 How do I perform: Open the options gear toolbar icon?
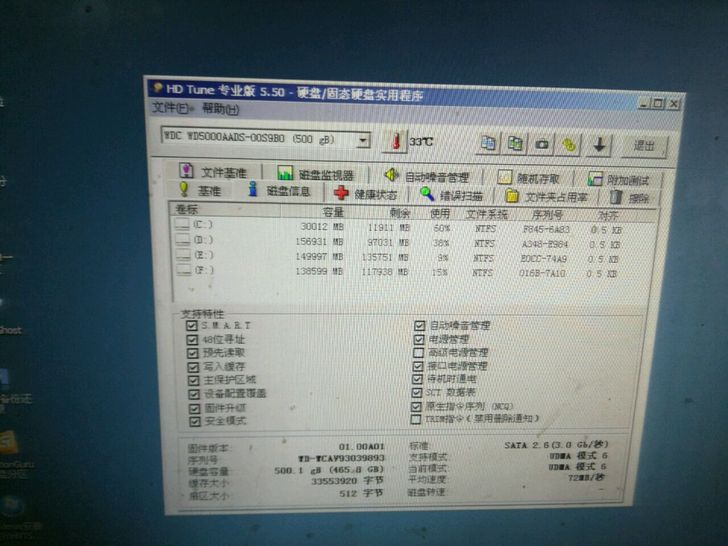coord(569,146)
